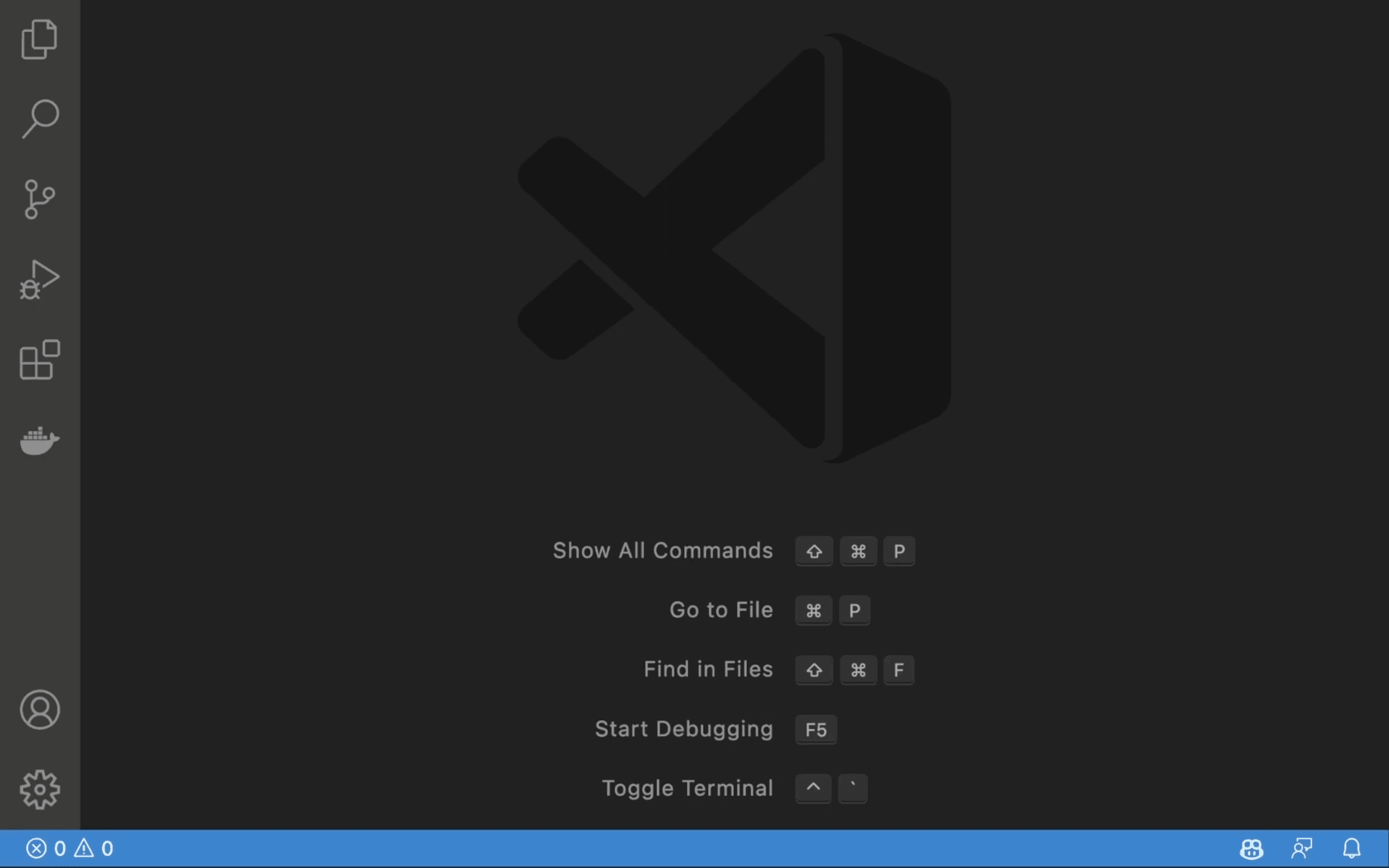
Task: Open the Source Control view
Action: coord(40,199)
